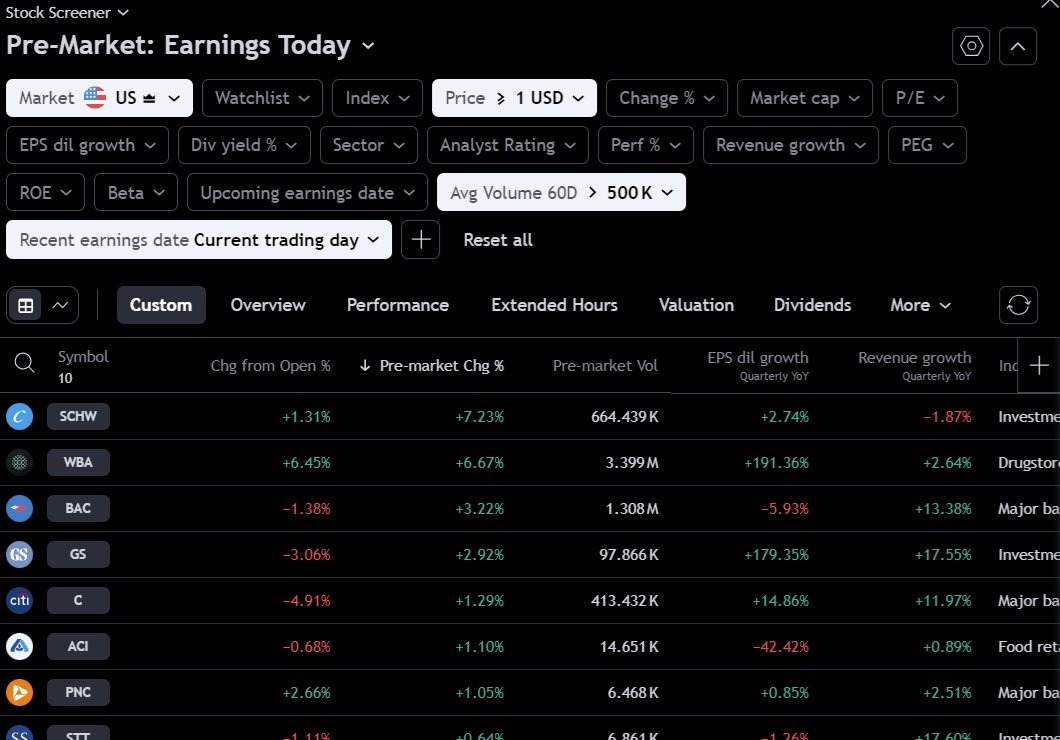This screenshot has width=1060, height=740.
Task: Sort by Revenue growth column header
Action: click(915, 366)
